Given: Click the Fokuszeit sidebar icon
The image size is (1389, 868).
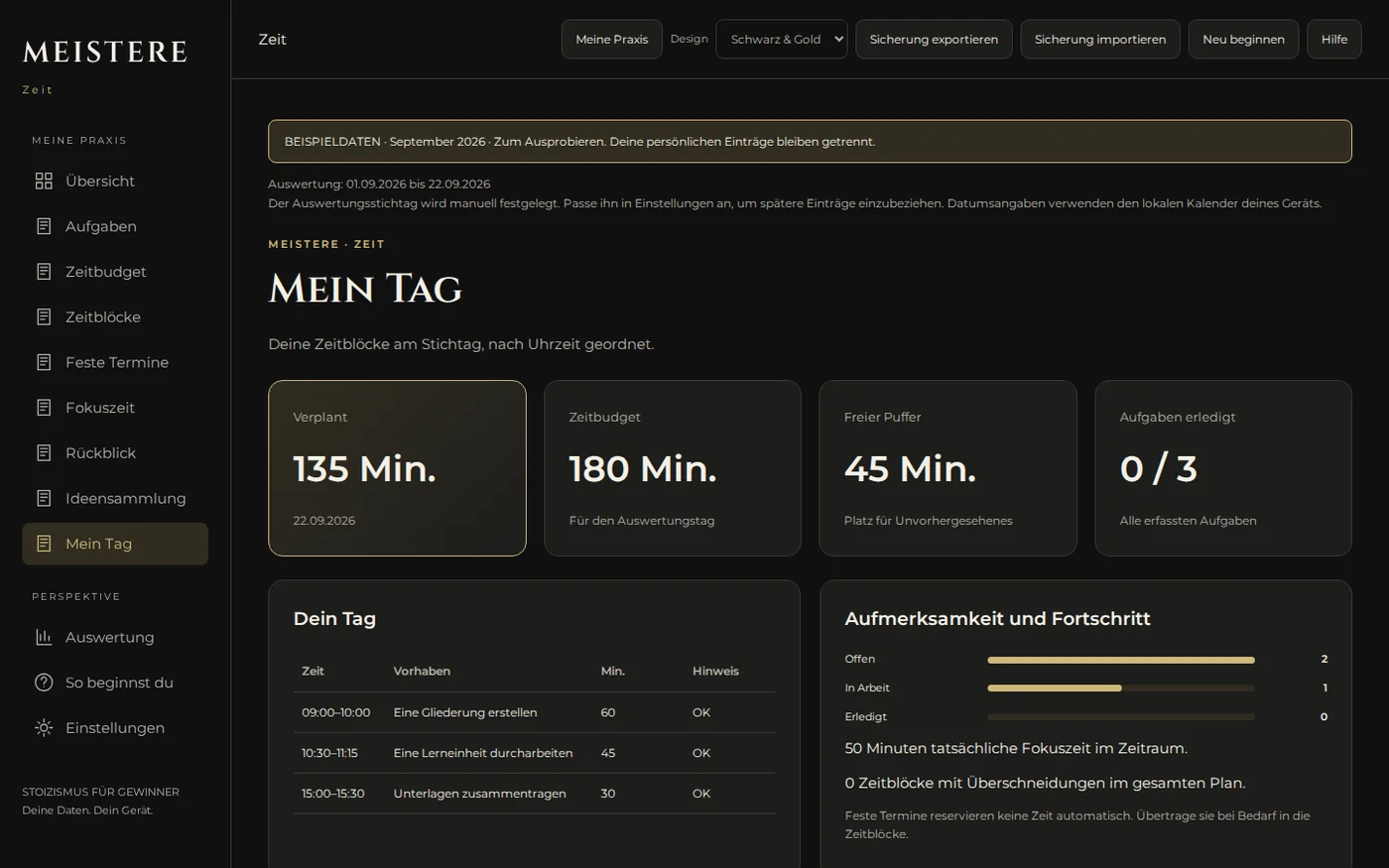Looking at the screenshot, I should click(44, 408).
